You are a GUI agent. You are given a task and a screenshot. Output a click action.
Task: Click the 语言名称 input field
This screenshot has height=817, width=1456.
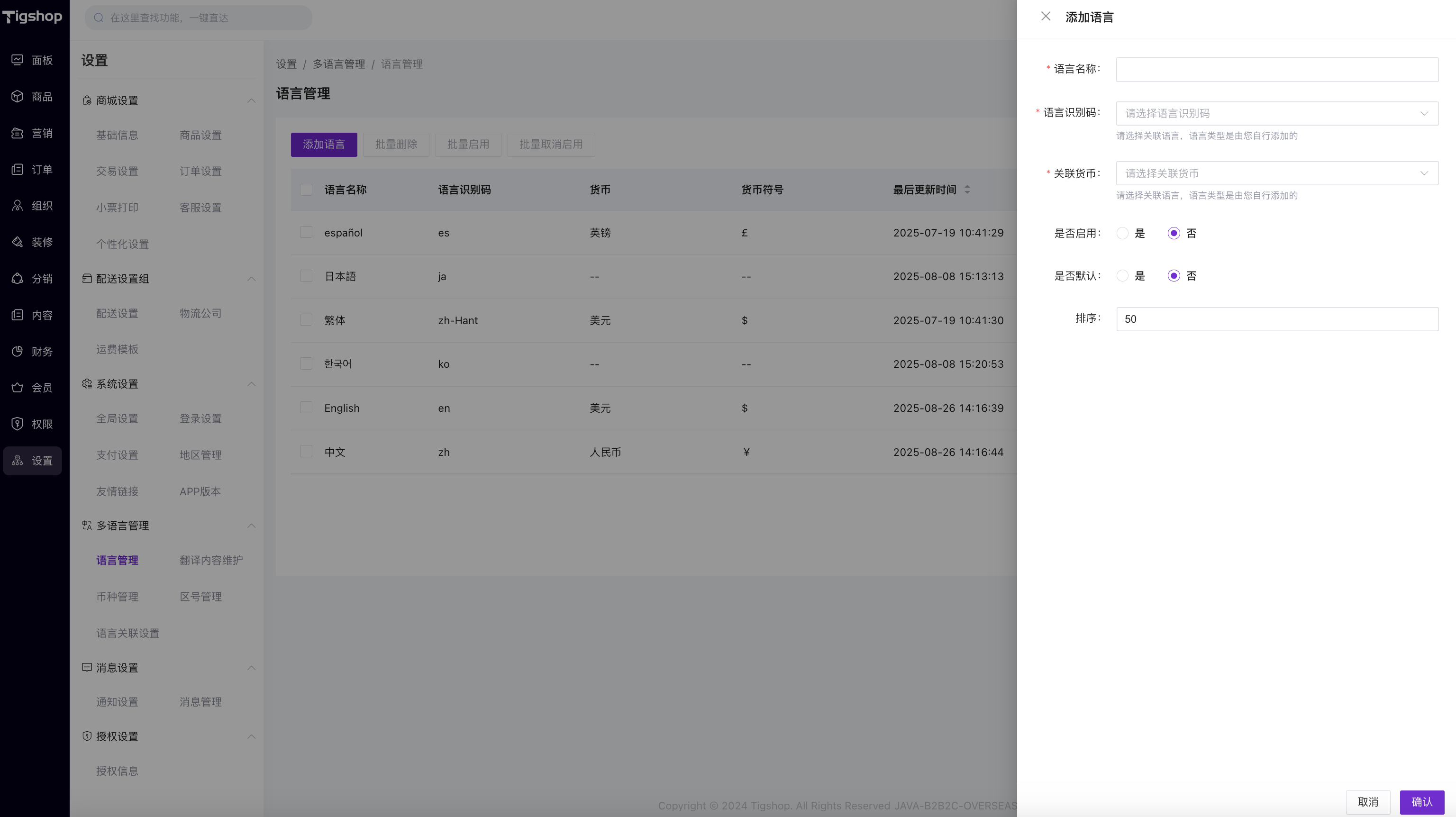pos(1276,70)
